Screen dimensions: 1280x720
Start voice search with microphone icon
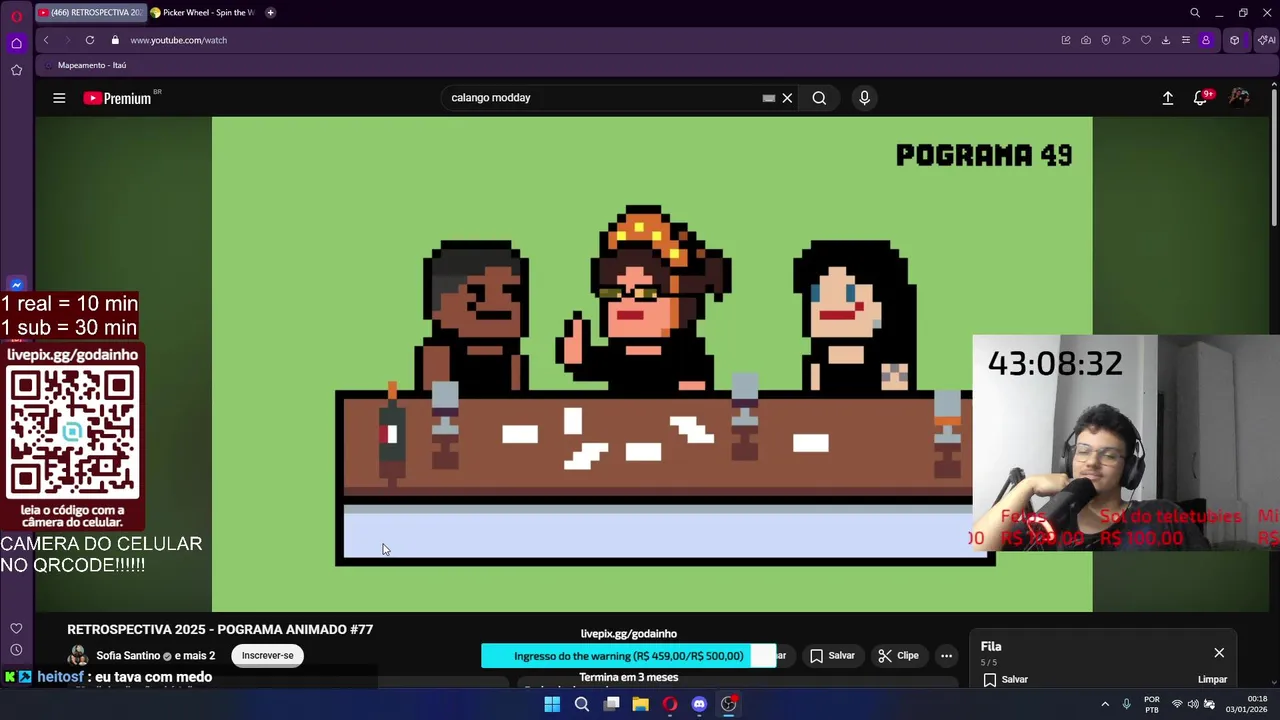(864, 98)
